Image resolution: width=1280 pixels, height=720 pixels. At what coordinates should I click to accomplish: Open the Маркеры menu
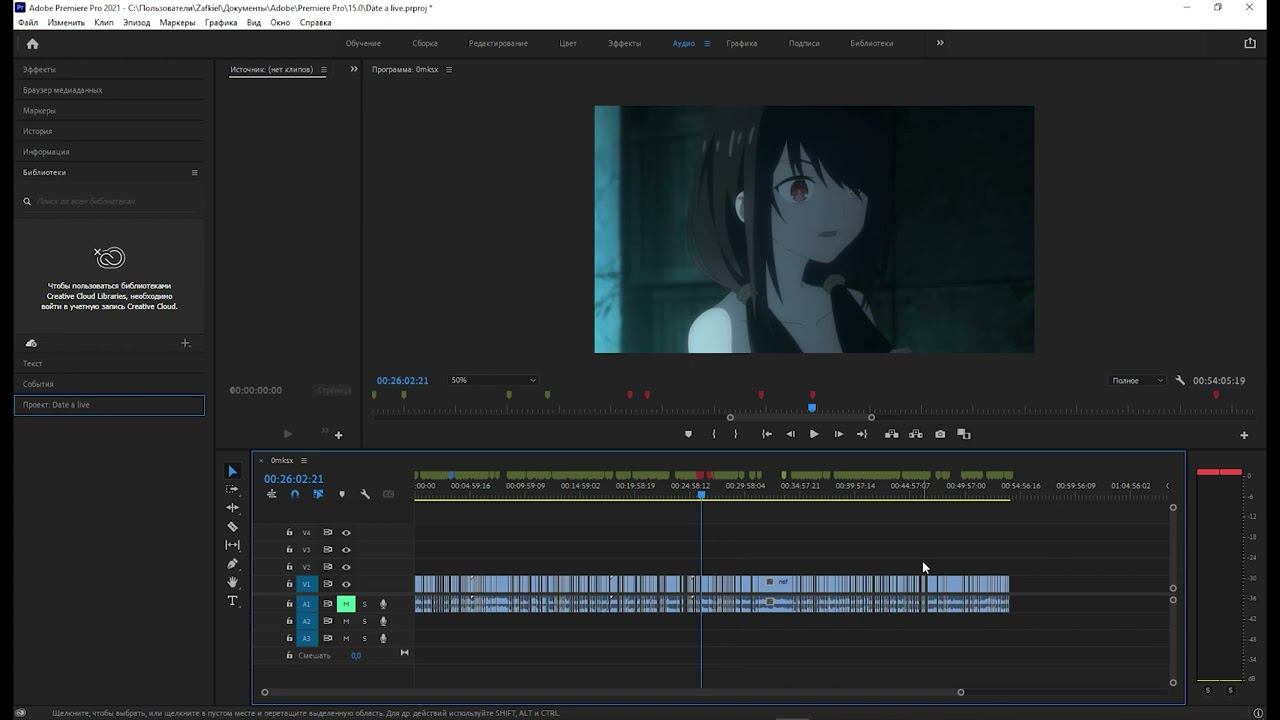tap(177, 22)
